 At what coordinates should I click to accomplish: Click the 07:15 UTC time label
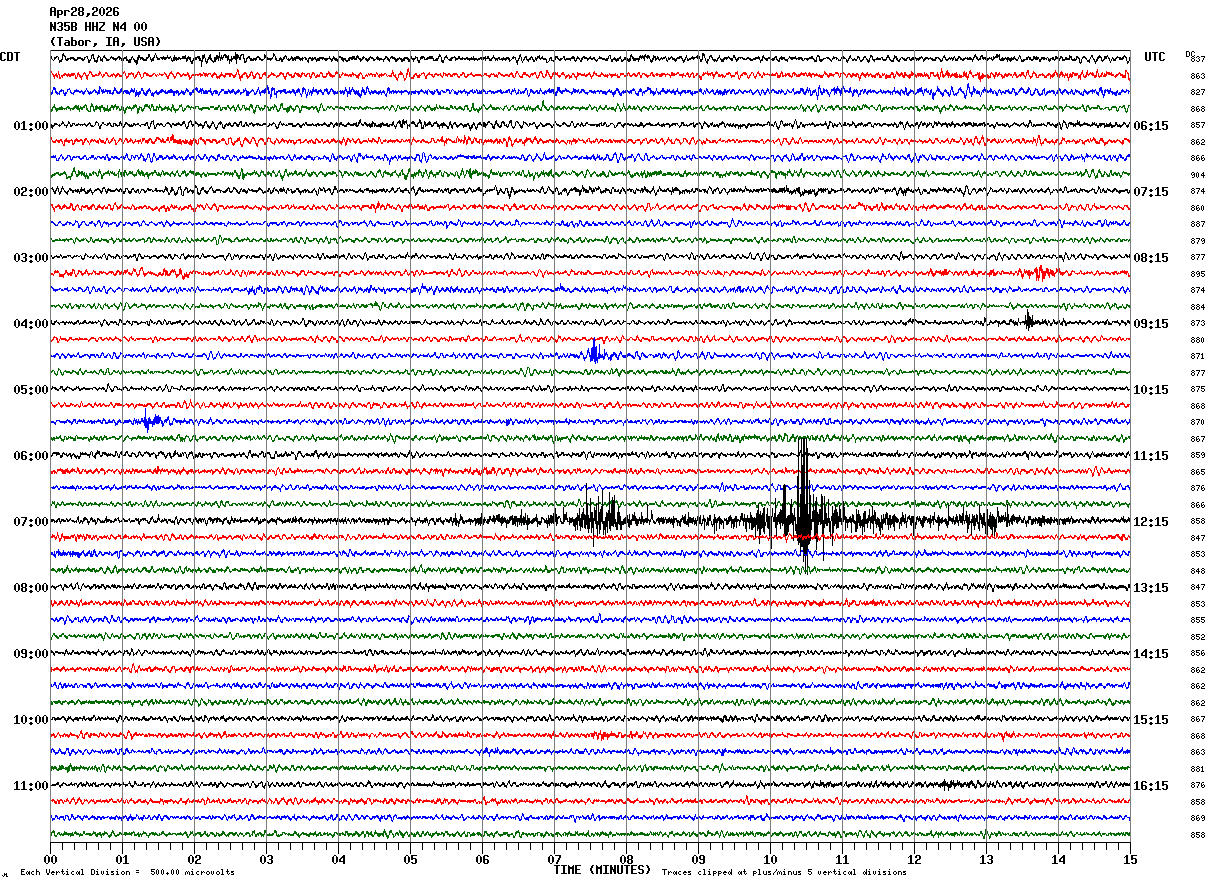(1152, 192)
